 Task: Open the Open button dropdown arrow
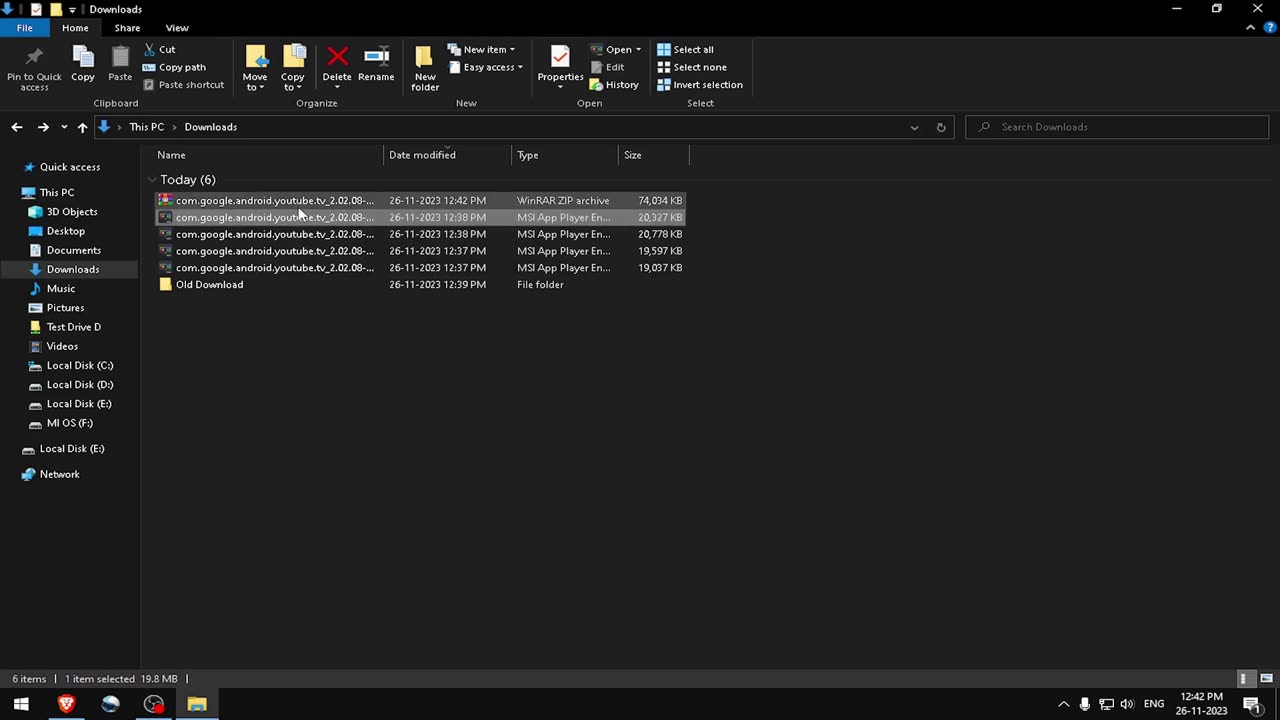click(638, 50)
